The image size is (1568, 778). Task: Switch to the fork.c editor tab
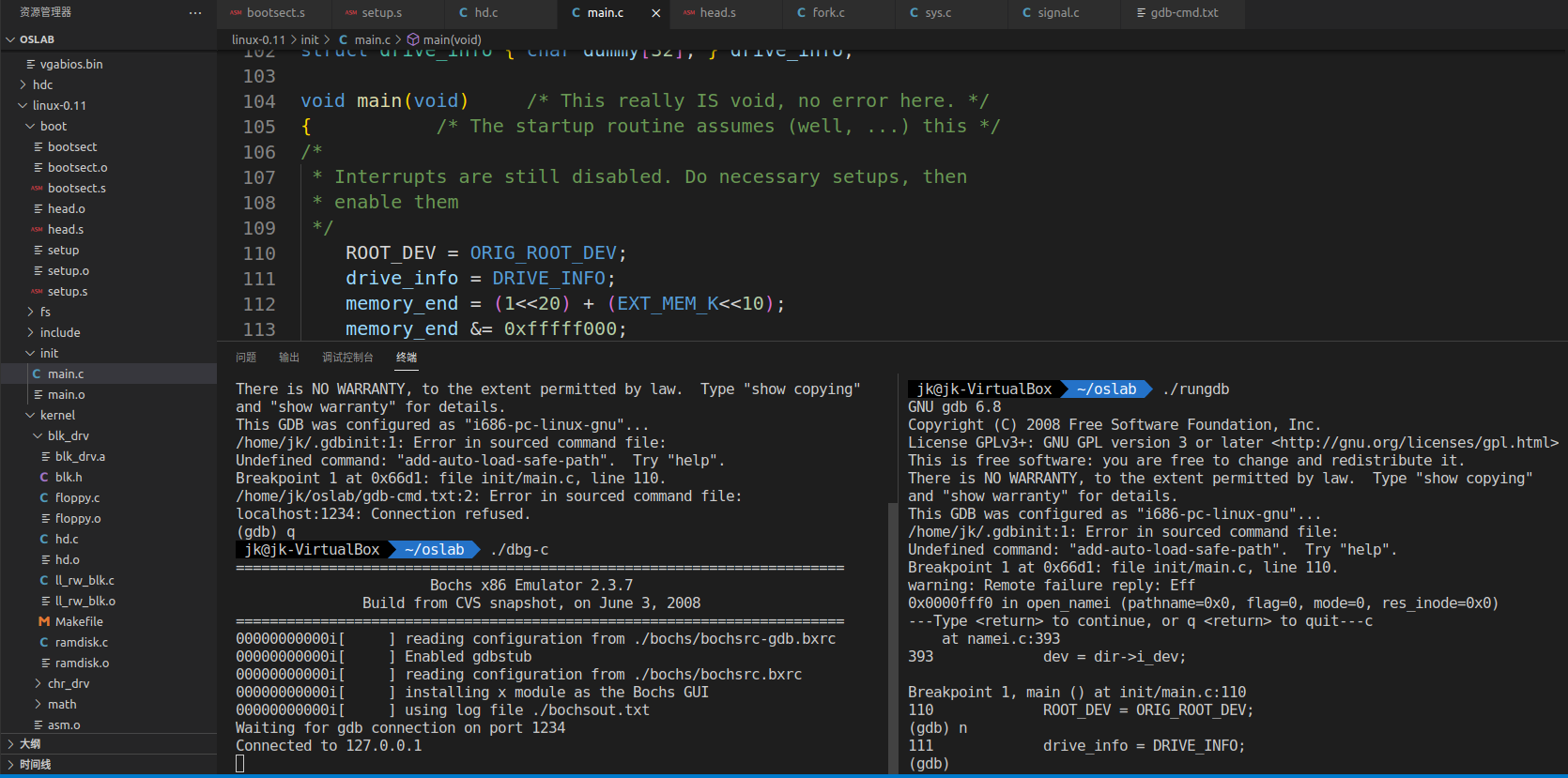pos(828,13)
